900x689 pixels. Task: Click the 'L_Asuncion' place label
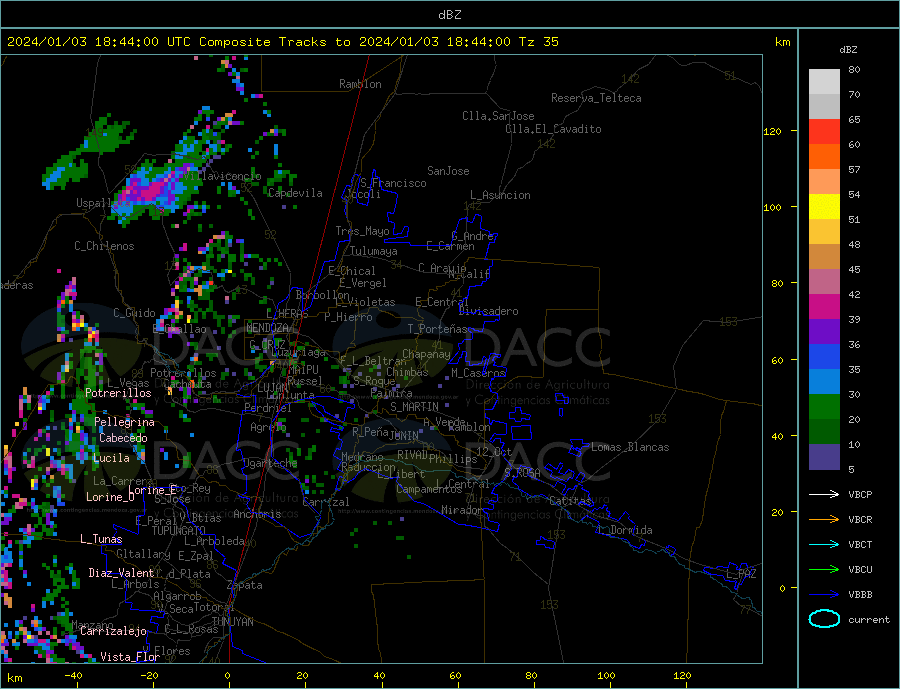coord(500,195)
